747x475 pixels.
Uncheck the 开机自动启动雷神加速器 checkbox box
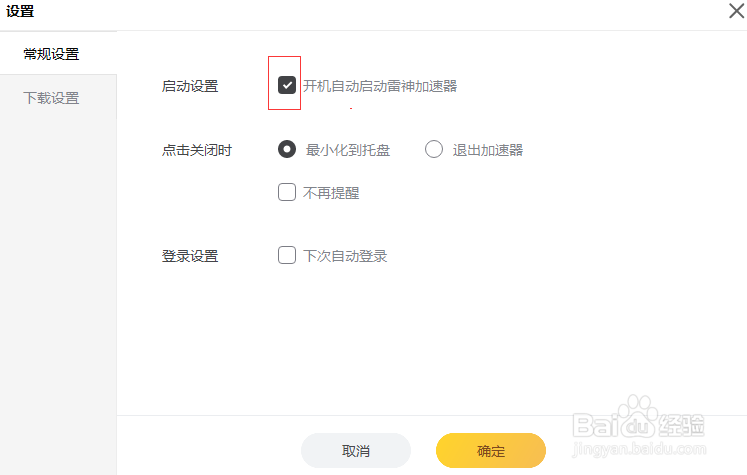point(287,86)
